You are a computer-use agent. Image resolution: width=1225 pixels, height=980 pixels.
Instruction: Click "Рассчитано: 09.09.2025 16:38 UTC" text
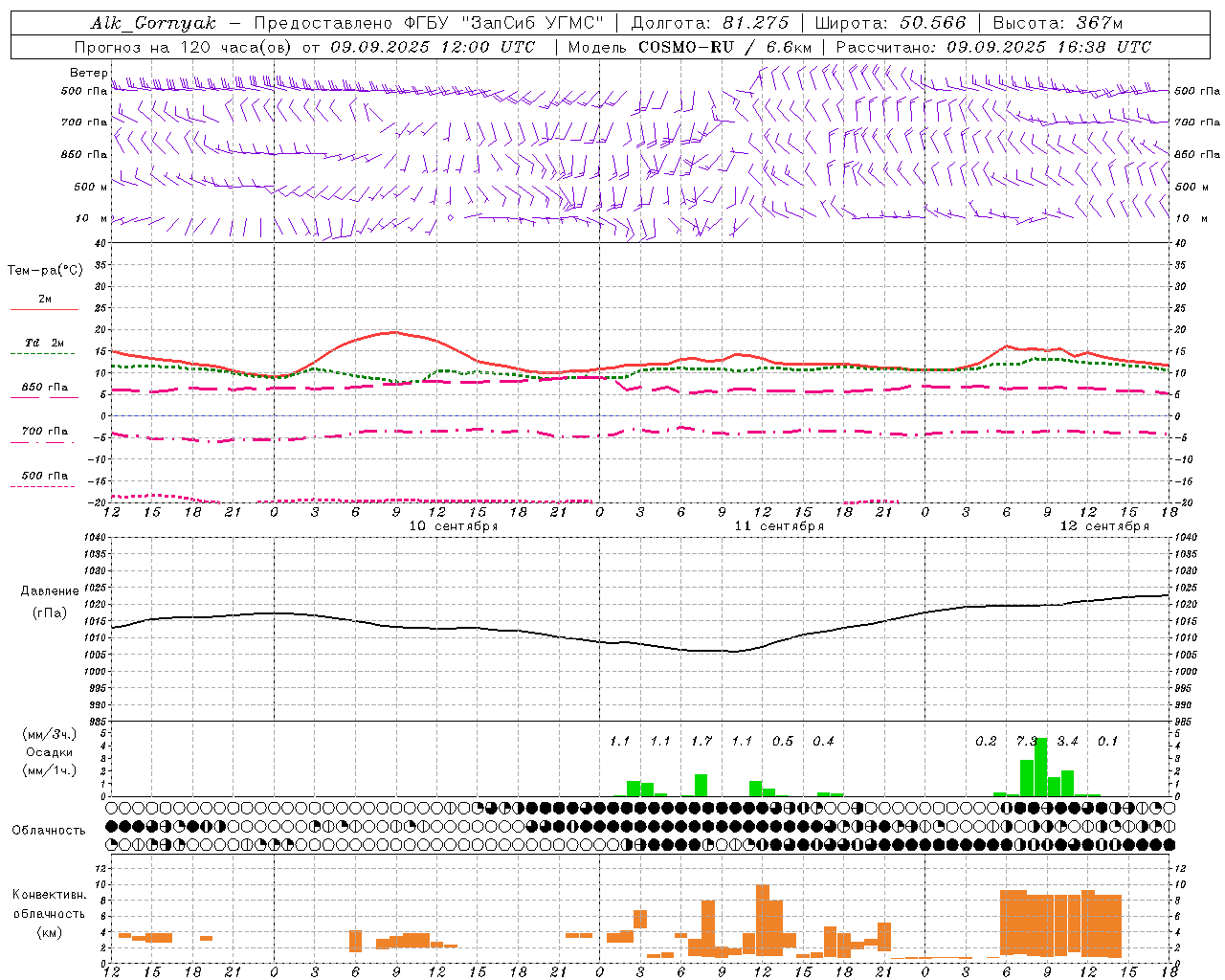coord(993,47)
